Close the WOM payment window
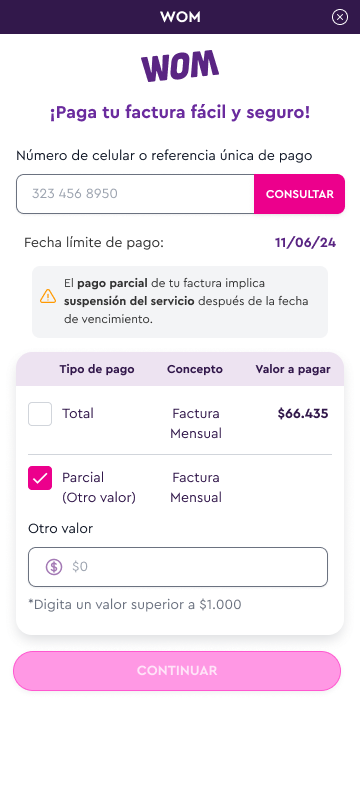 pyautogui.click(x=340, y=17)
